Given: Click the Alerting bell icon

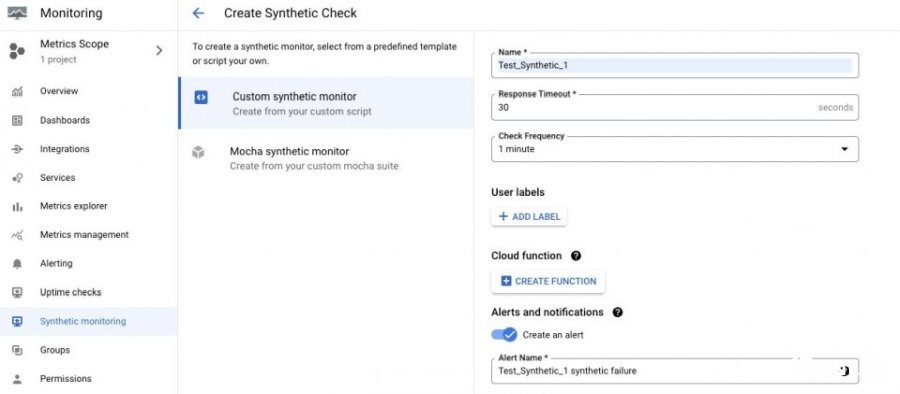Looking at the screenshot, I should coord(17,264).
